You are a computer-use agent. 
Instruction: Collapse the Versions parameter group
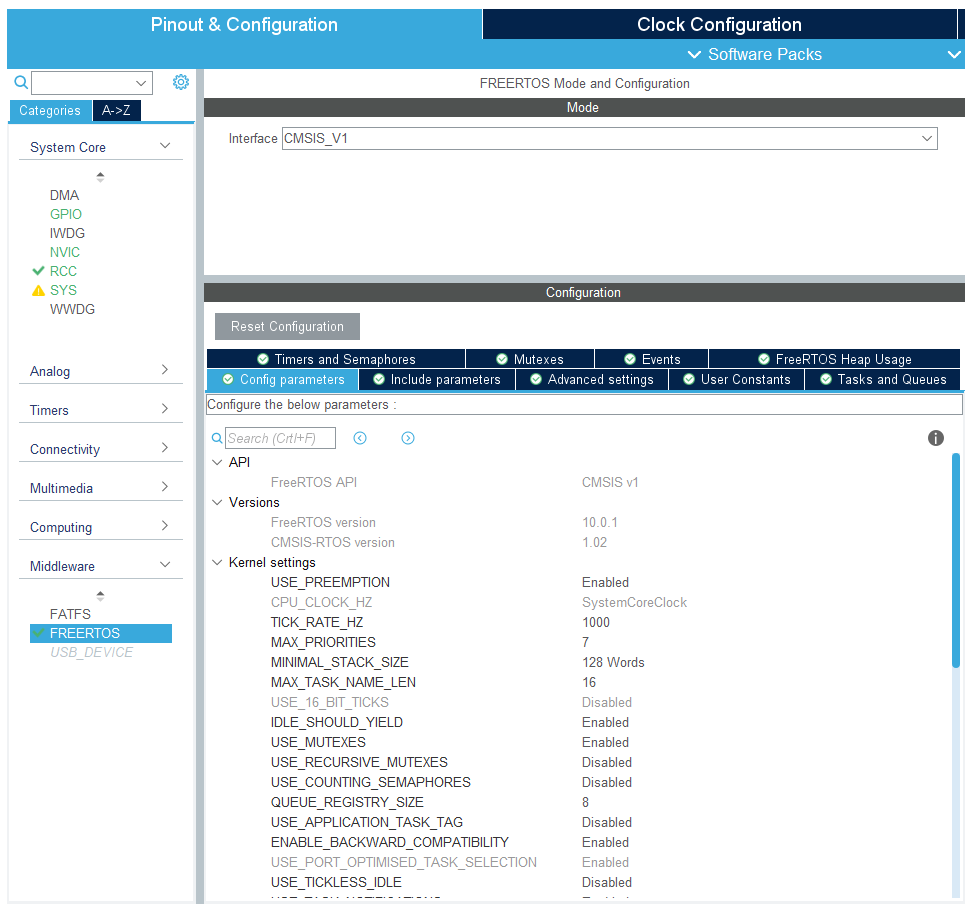[217, 502]
